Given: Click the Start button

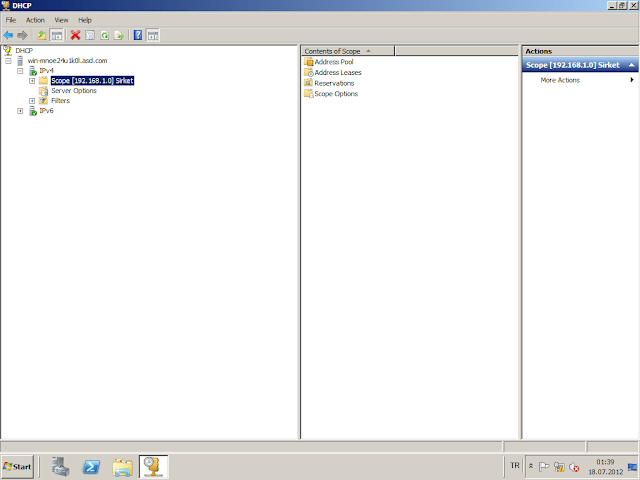Looking at the screenshot, I should click(x=18, y=466).
